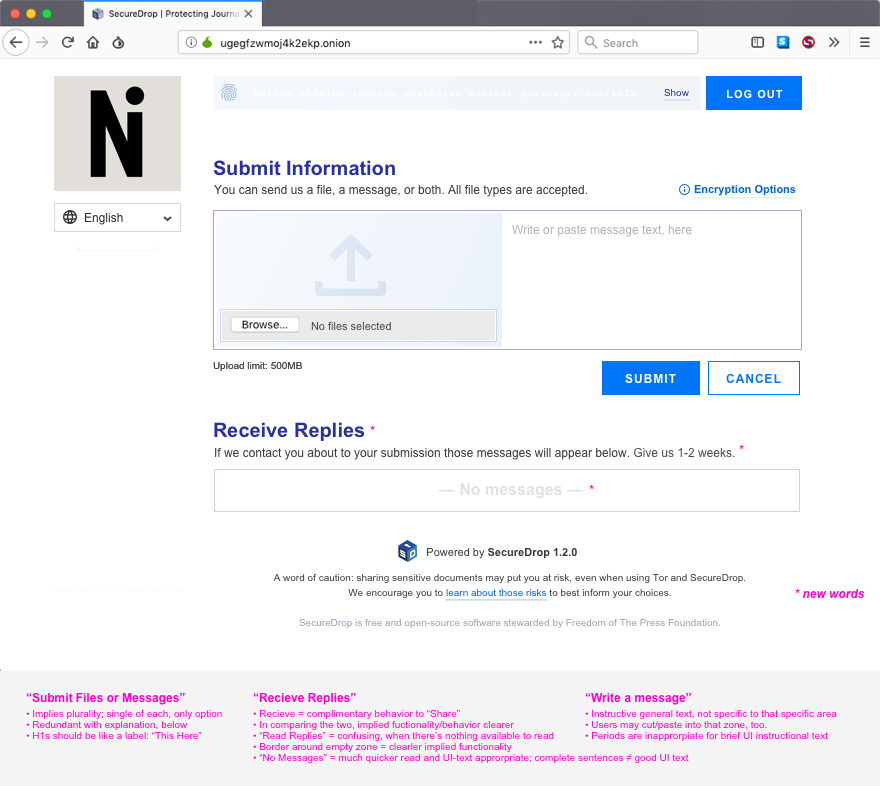Click the Upload limit: 500MB text

click(x=258, y=366)
